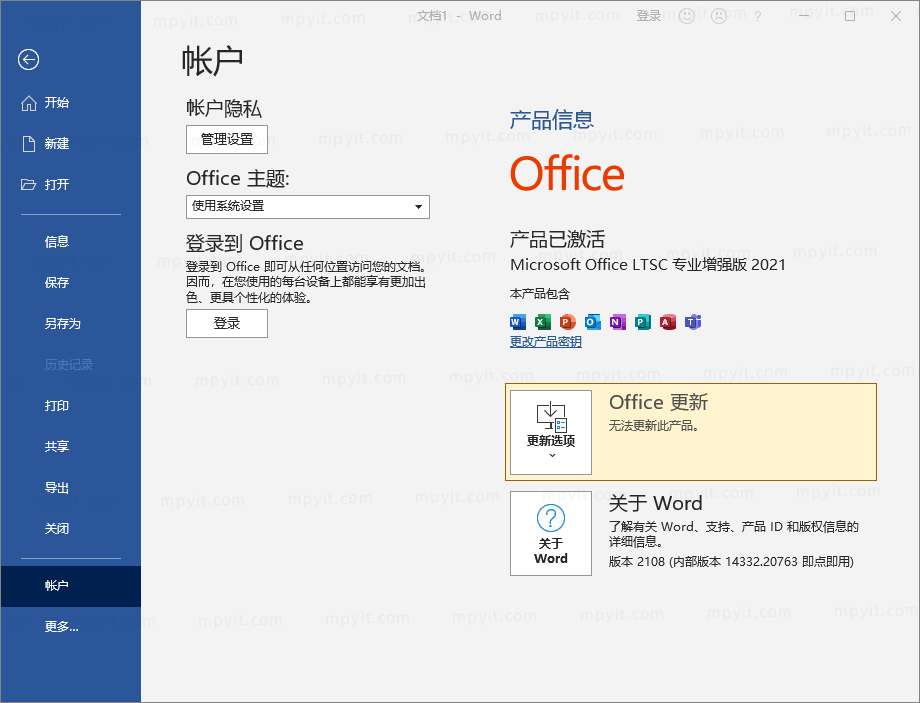Click the Publisher product icon

click(x=643, y=322)
